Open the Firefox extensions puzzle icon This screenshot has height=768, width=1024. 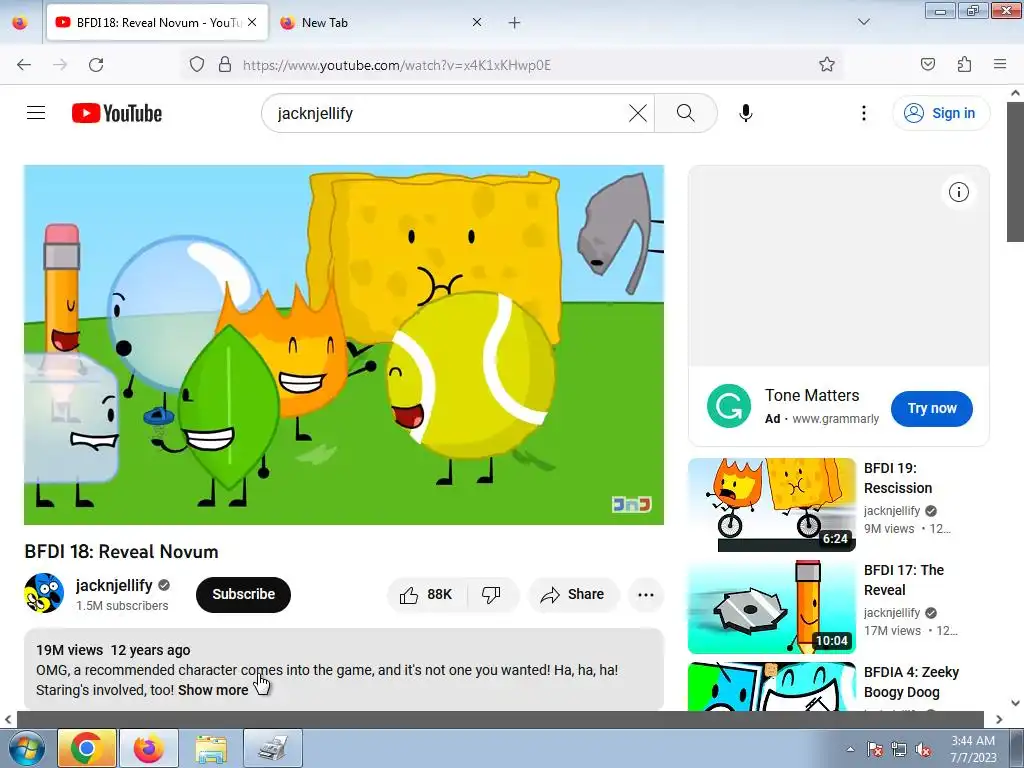[x=964, y=64]
